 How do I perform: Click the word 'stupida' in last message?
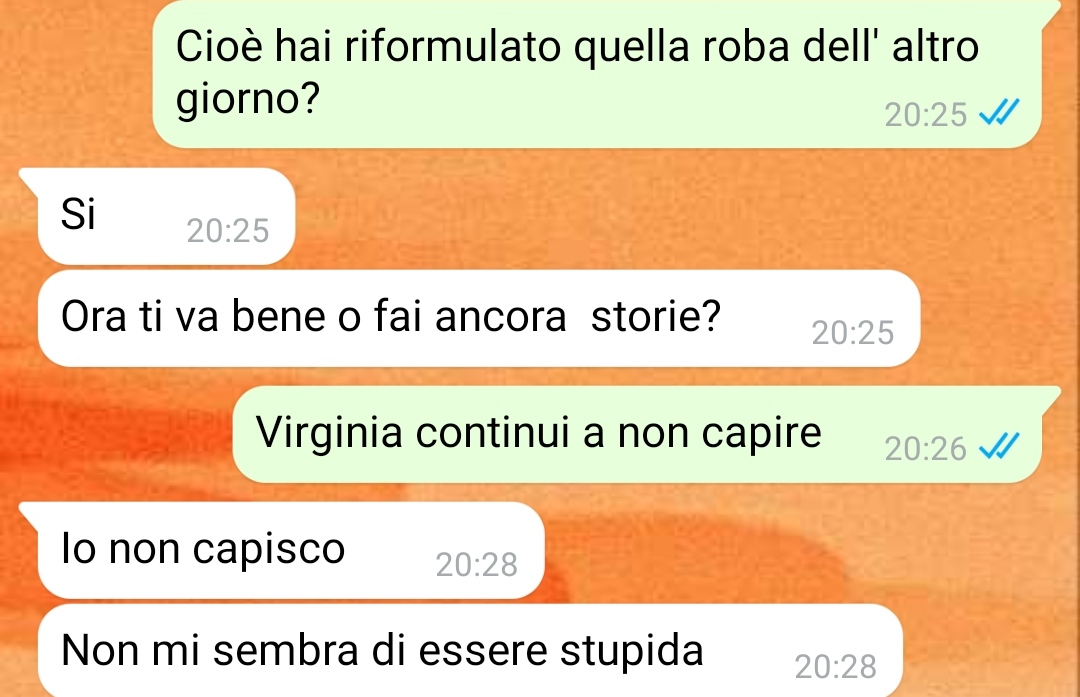(632, 652)
